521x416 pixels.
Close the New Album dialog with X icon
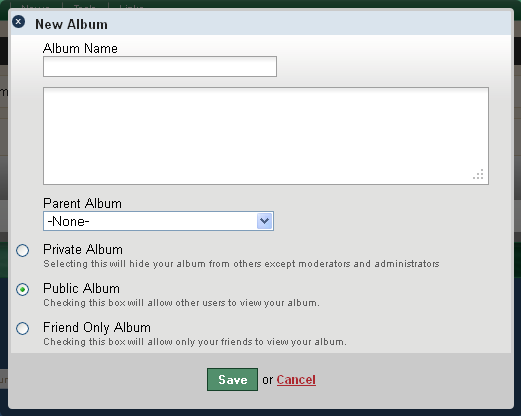click(x=19, y=22)
